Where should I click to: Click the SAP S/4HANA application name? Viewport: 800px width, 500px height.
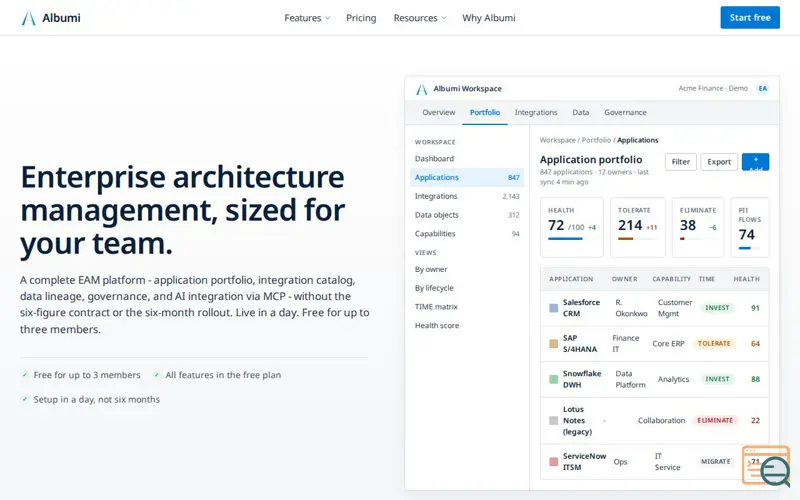coord(580,344)
